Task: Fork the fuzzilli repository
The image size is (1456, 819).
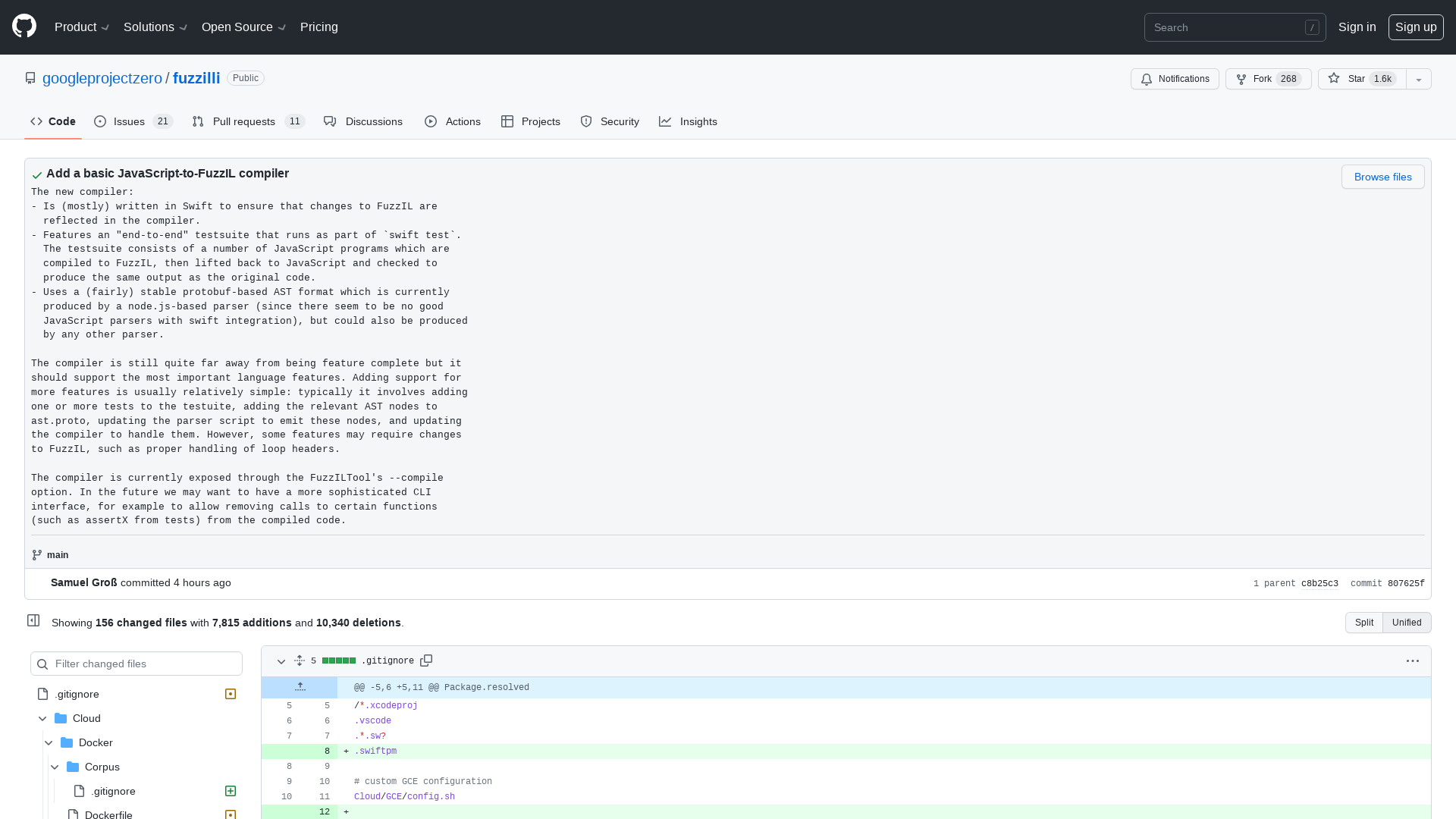Action: [x=1268, y=79]
